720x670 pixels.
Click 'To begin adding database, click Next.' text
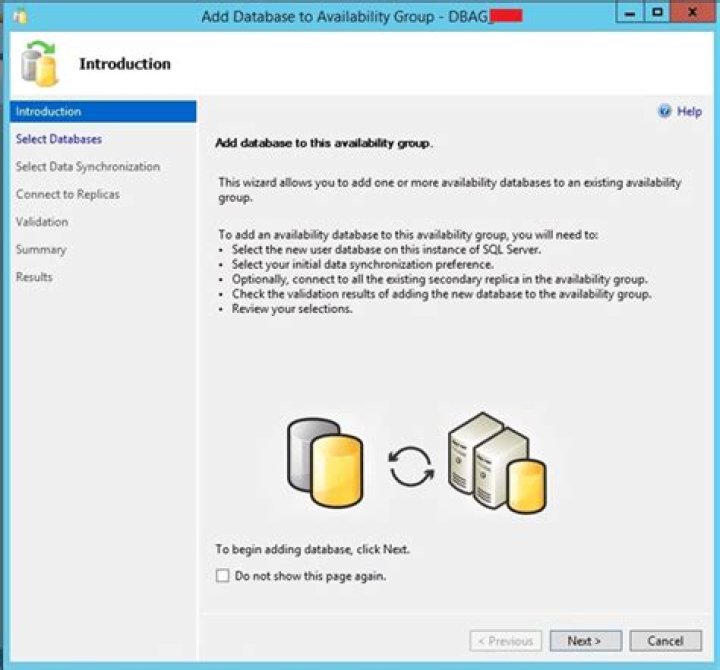click(313, 549)
